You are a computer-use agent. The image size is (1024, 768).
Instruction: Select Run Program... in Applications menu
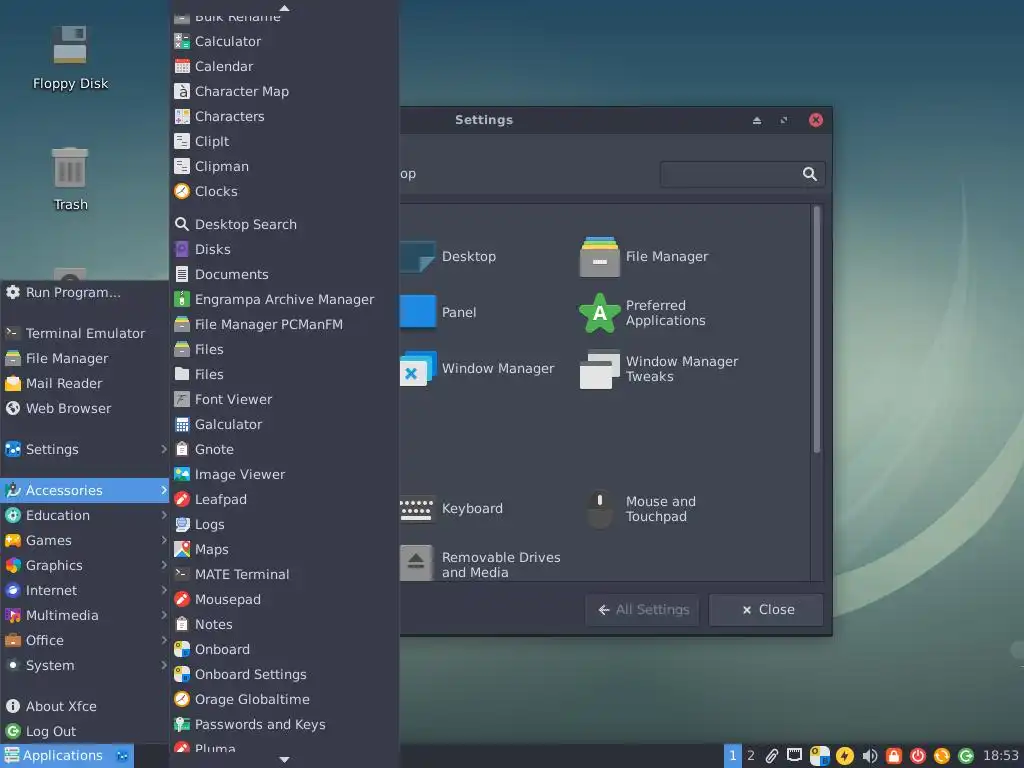84,293
